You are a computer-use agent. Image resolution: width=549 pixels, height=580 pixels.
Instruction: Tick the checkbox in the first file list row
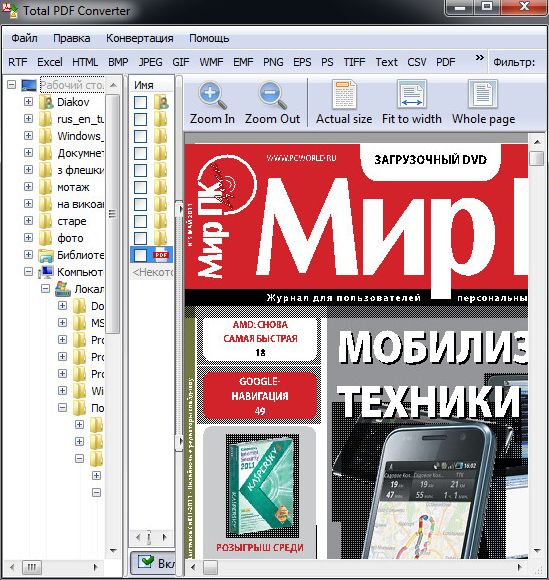pyautogui.click(x=140, y=102)
